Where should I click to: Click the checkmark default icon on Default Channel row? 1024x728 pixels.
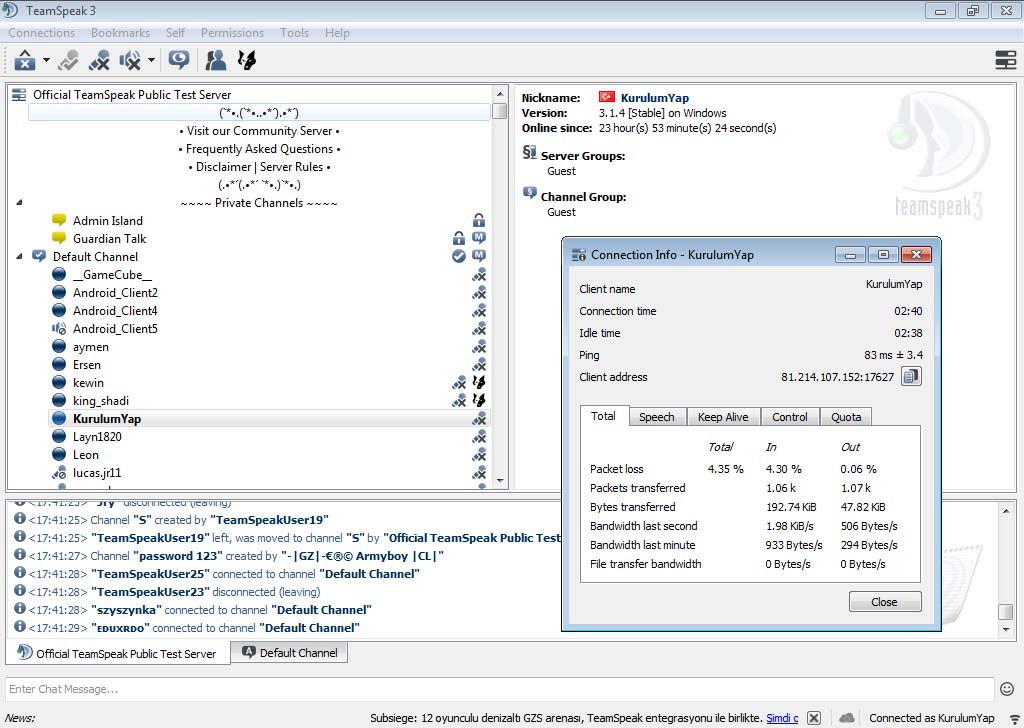tap(459, 256)
